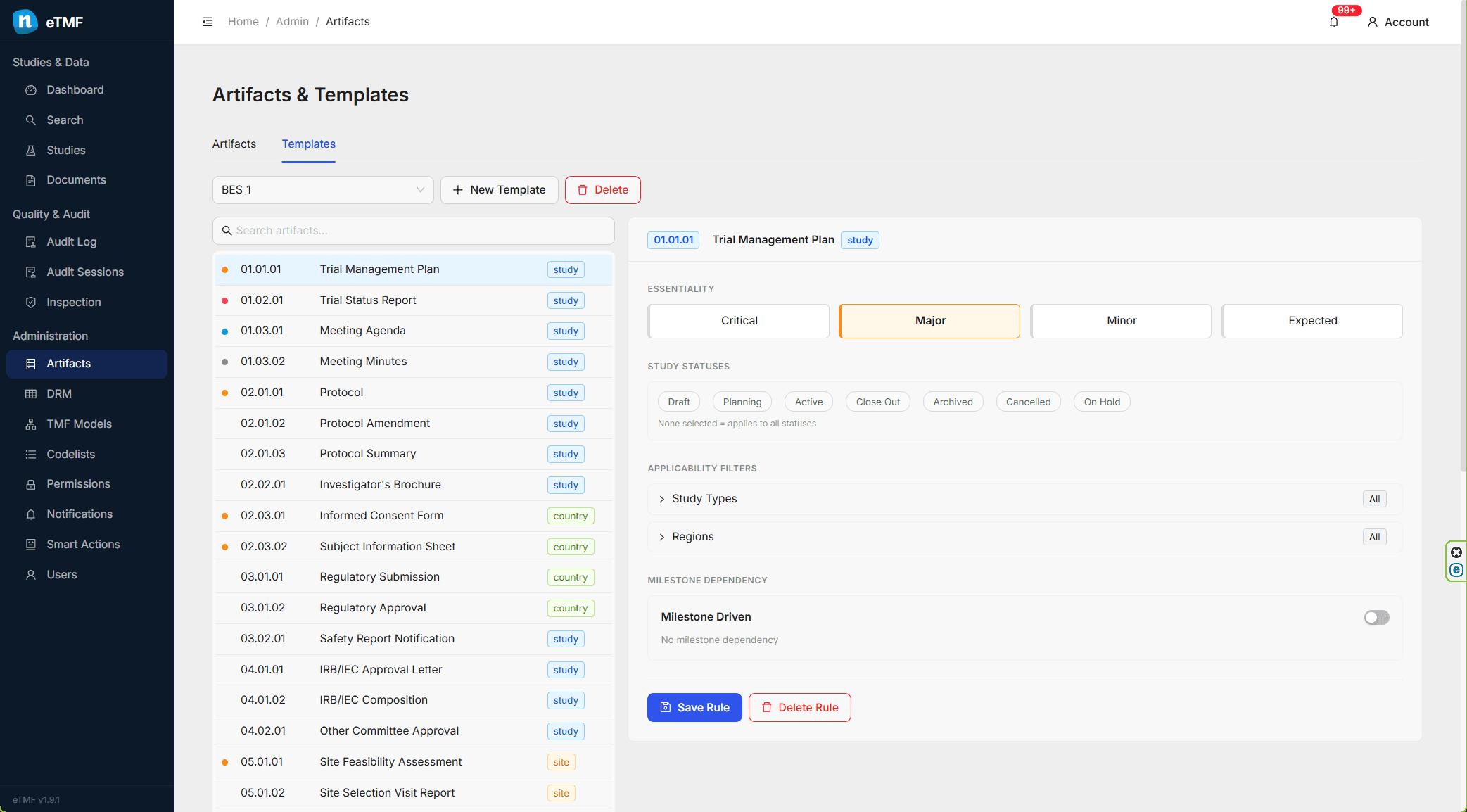Open Dashboard in the sidebar
The width and height of the screenshot is (1467, 812).
coord(87,90)
